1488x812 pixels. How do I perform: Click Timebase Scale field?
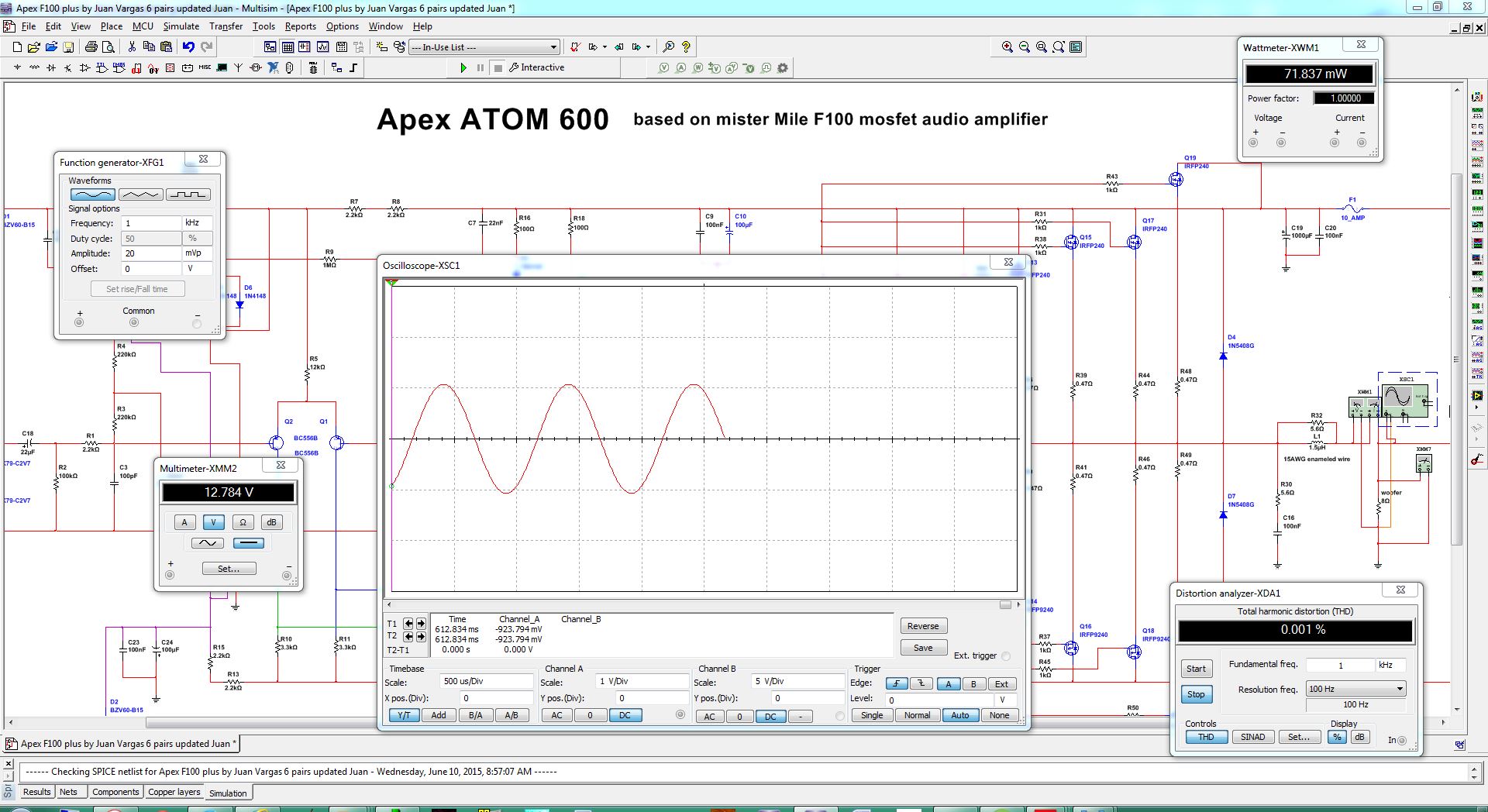487,682
